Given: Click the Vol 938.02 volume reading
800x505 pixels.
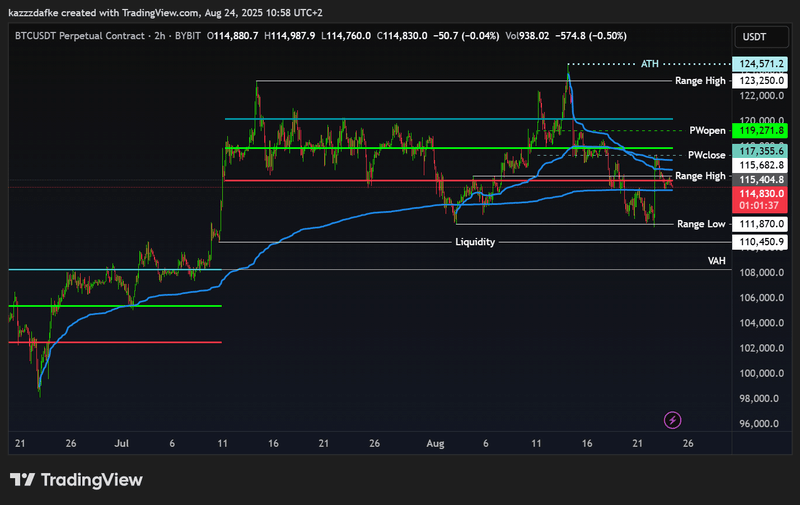Looking at the screenshot, I should click(x=527, y=36).
